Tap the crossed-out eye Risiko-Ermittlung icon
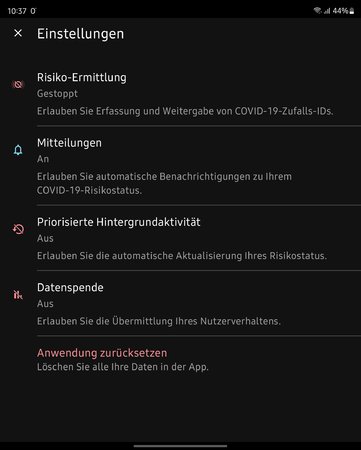 click(x=18, y=85)
